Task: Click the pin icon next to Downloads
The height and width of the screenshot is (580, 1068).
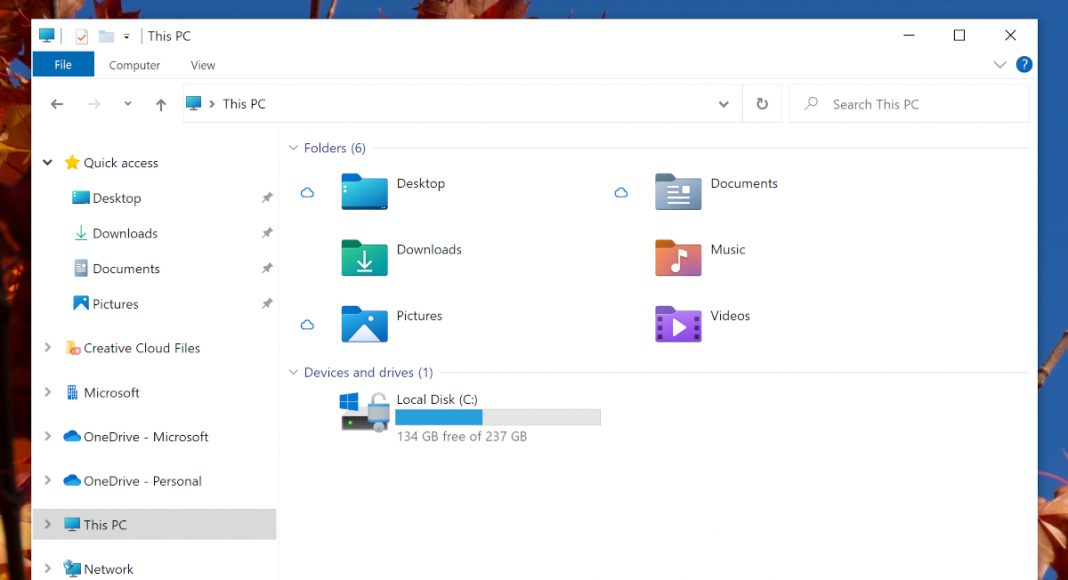Action: pos(267,233)
